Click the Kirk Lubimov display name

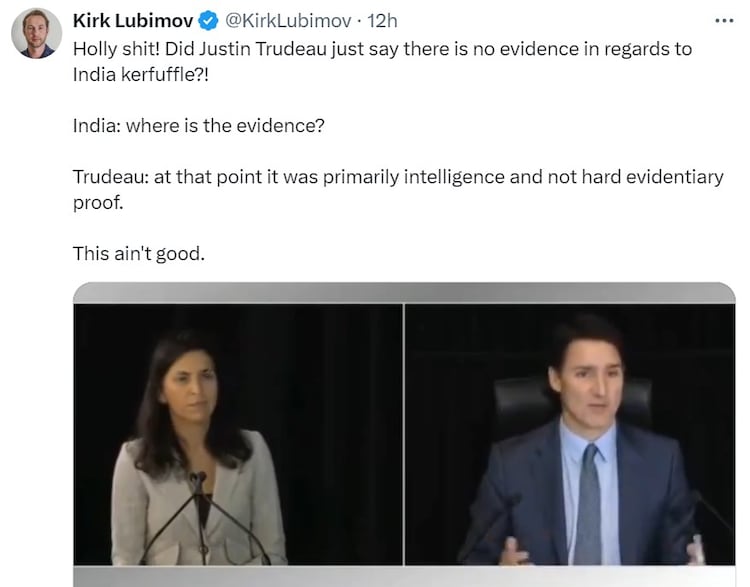tap(133, 21)
